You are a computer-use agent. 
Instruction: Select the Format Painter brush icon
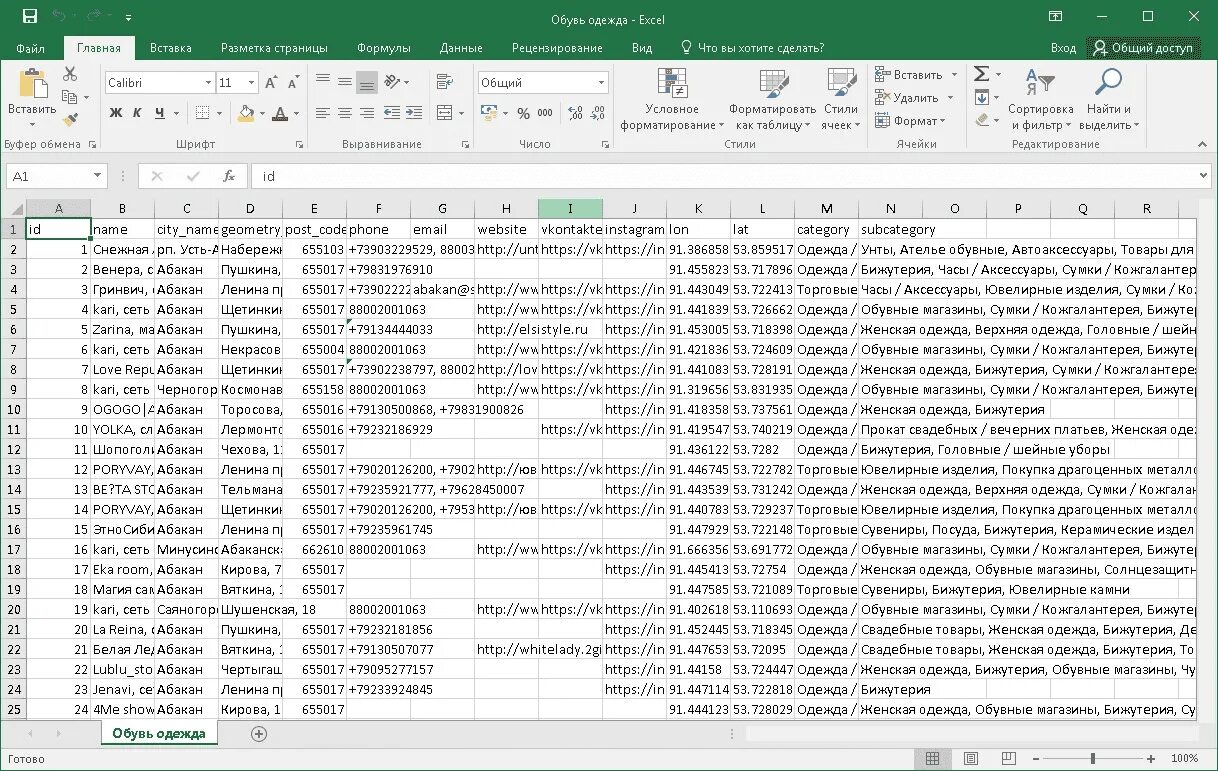click(x=70, y=120)
